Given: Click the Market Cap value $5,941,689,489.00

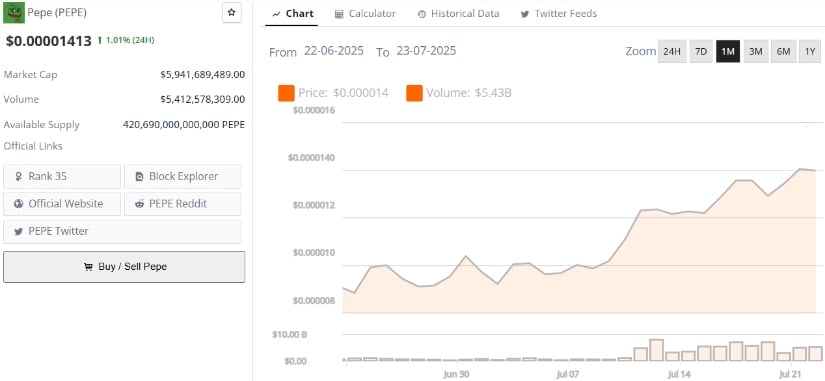Looking at the screenshot, I should click(203, 75).
